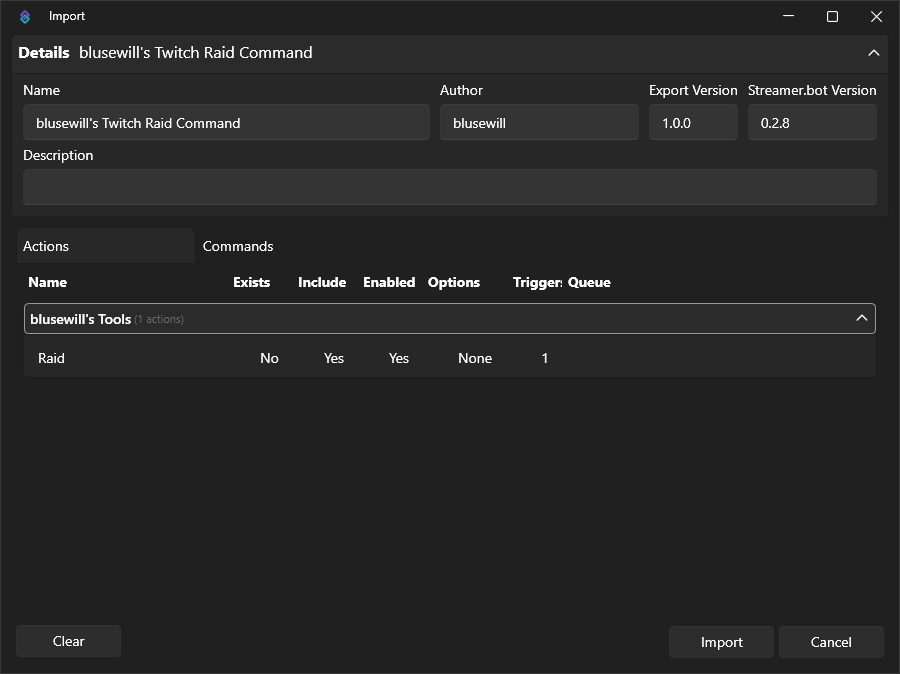Collapse the blusewill's Tools group
900x674 pixels.
coord(861,318)
